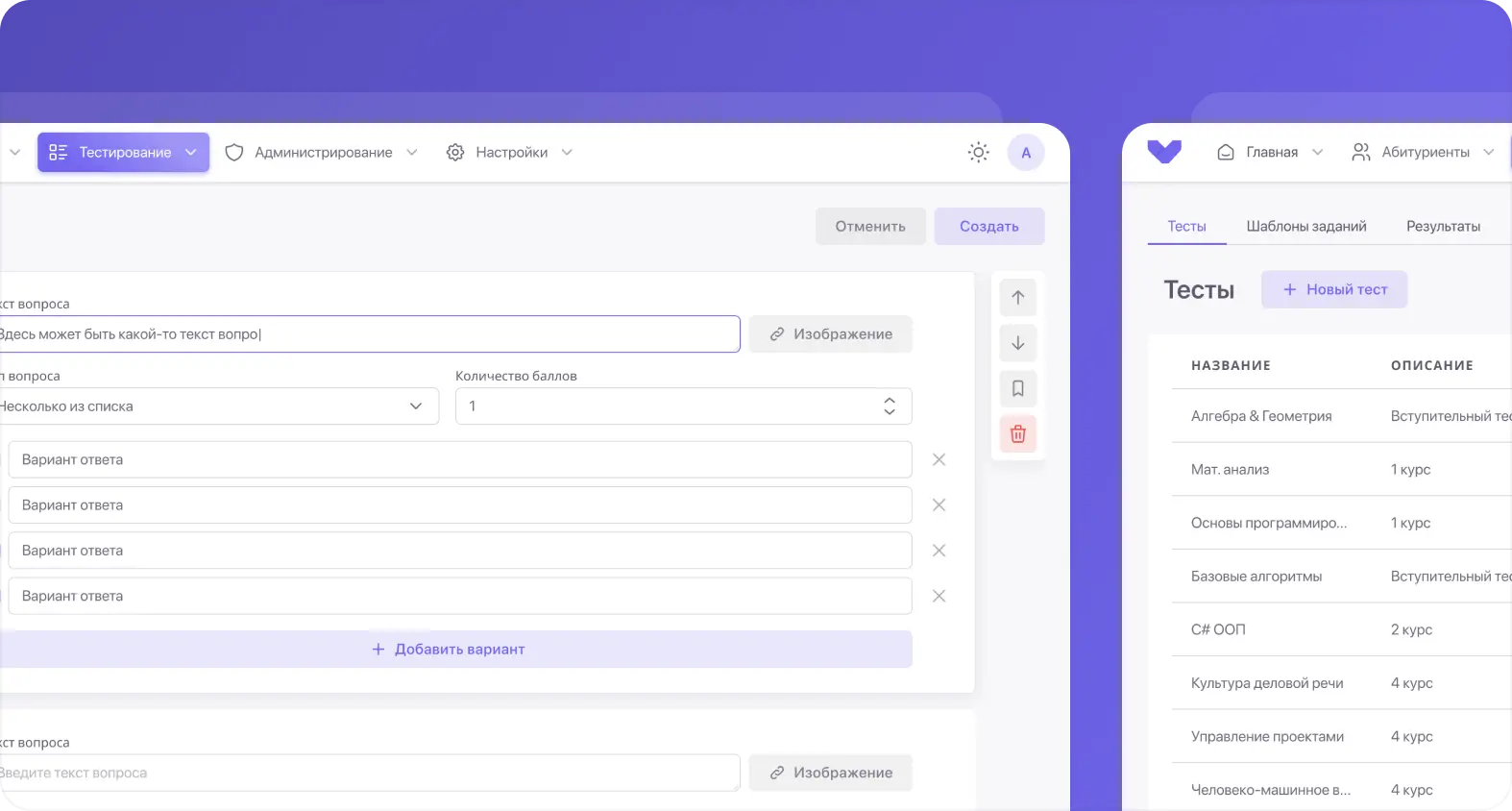Viewport: 1512px width, 811px height.
Task: Click the Добавить вариант button
Action: pos(455,650)
